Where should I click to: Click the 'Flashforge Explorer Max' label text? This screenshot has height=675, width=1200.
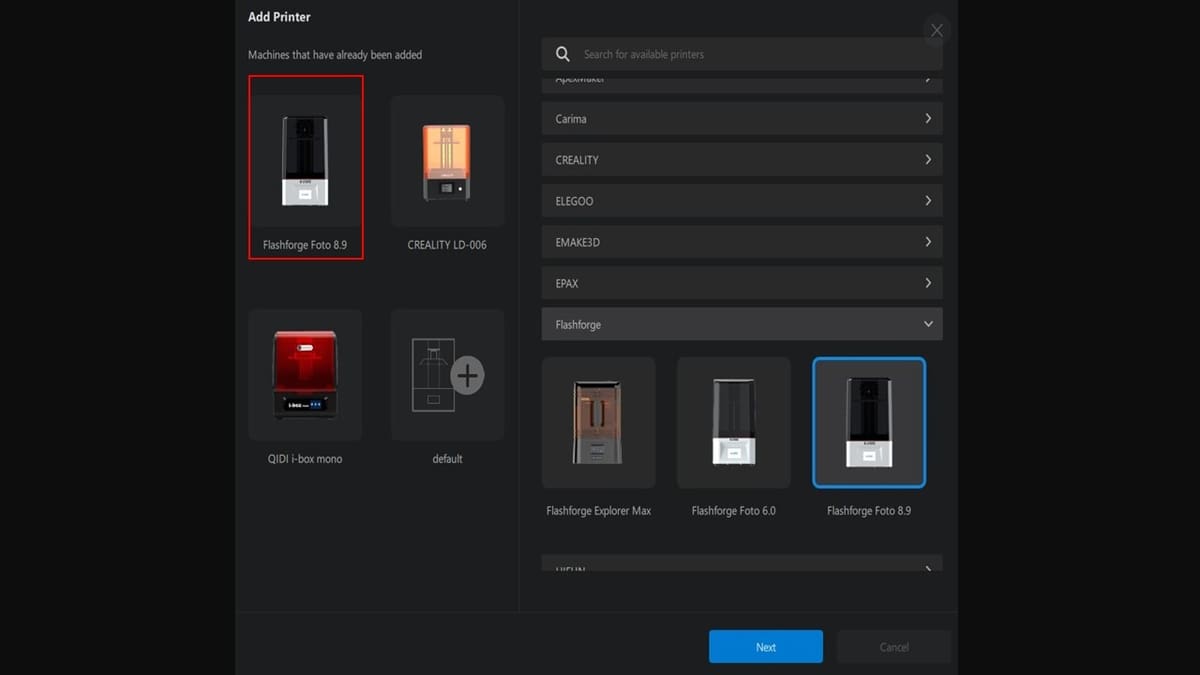(x=599, y=511)
